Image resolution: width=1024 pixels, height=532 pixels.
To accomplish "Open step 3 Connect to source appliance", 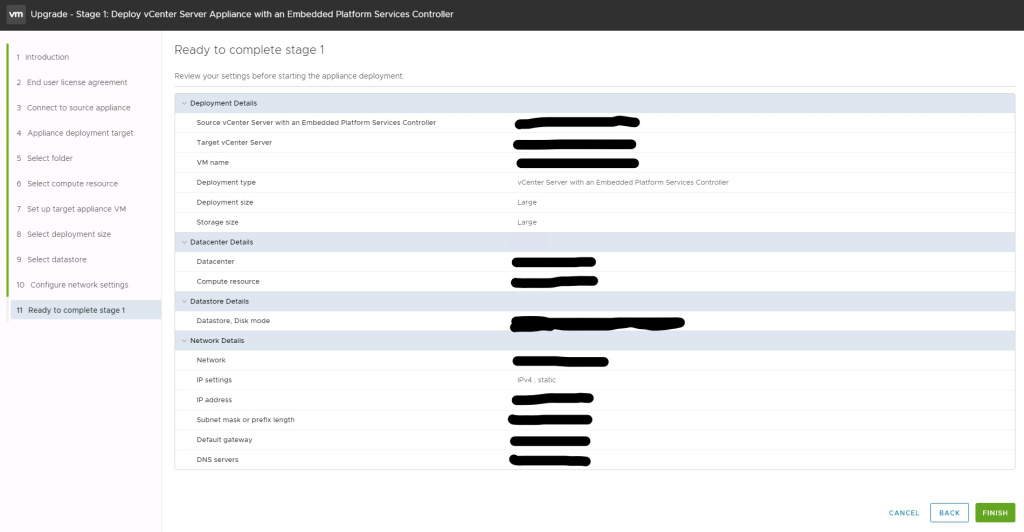I will click(73, 108).
